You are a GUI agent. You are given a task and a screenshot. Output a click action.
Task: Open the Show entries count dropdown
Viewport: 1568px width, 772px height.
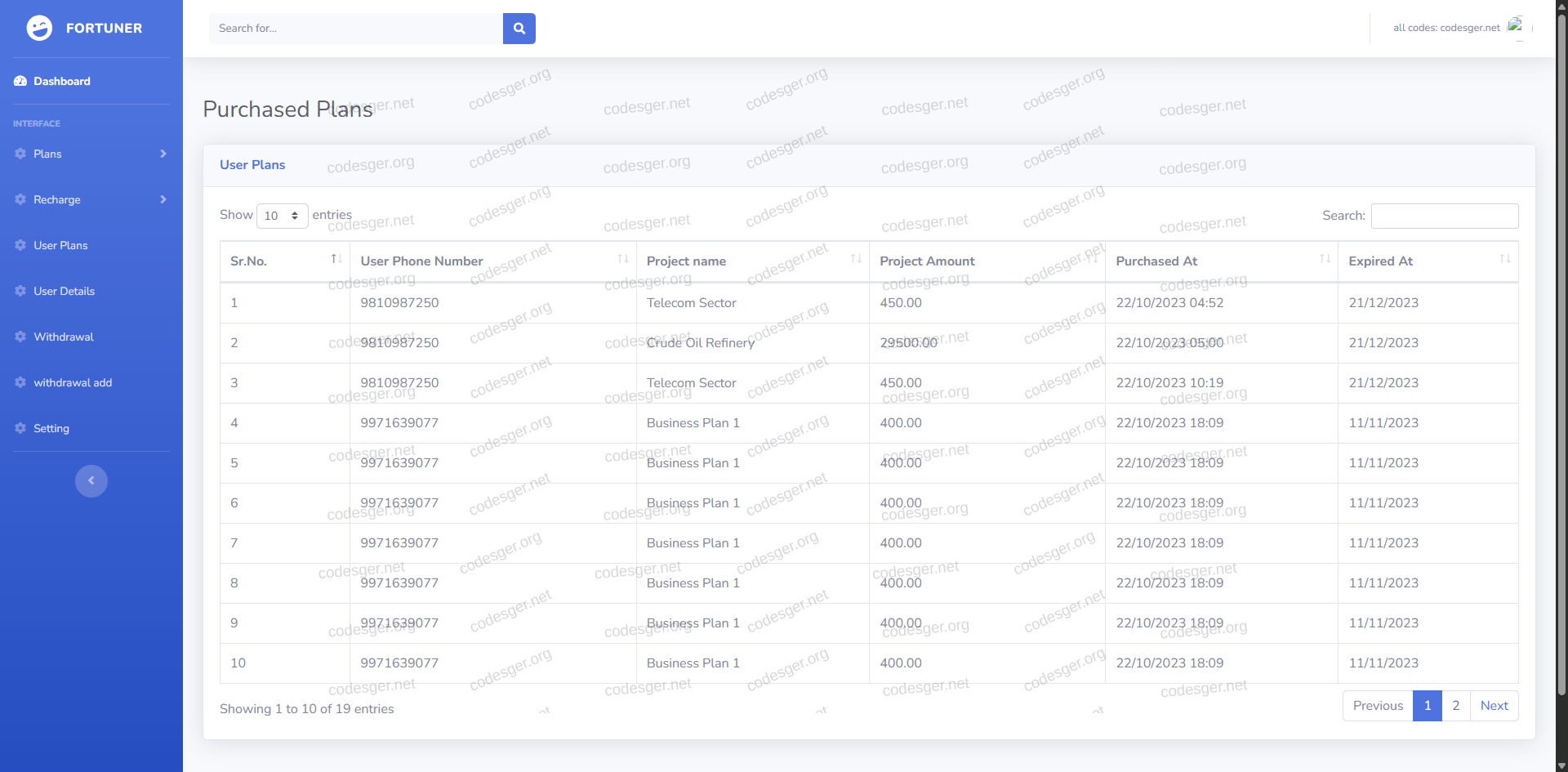click(x=282, y=216)
